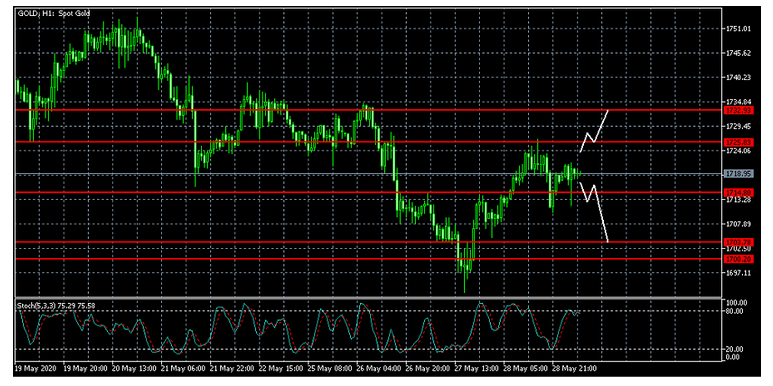Click the '21 May 06:00' time label
773x386 pixels.
pos(182,369)
